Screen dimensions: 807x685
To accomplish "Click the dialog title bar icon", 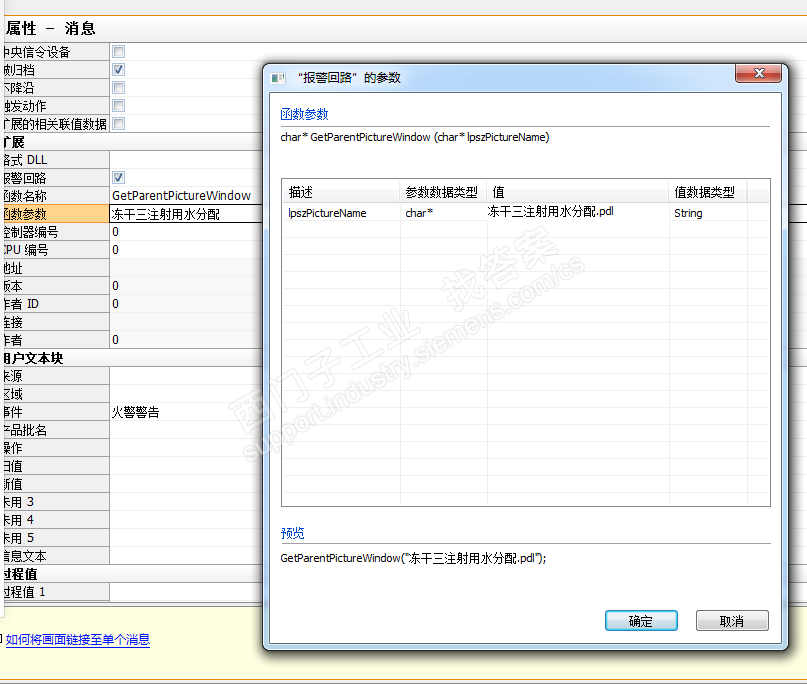I will (278, 78).
